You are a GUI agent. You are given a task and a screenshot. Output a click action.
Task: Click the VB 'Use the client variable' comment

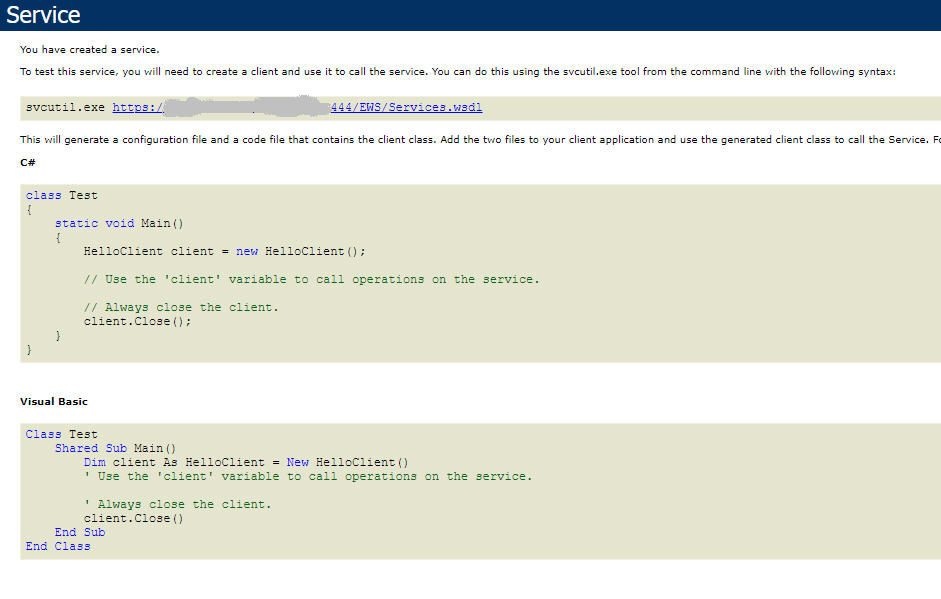pos(308,476)
